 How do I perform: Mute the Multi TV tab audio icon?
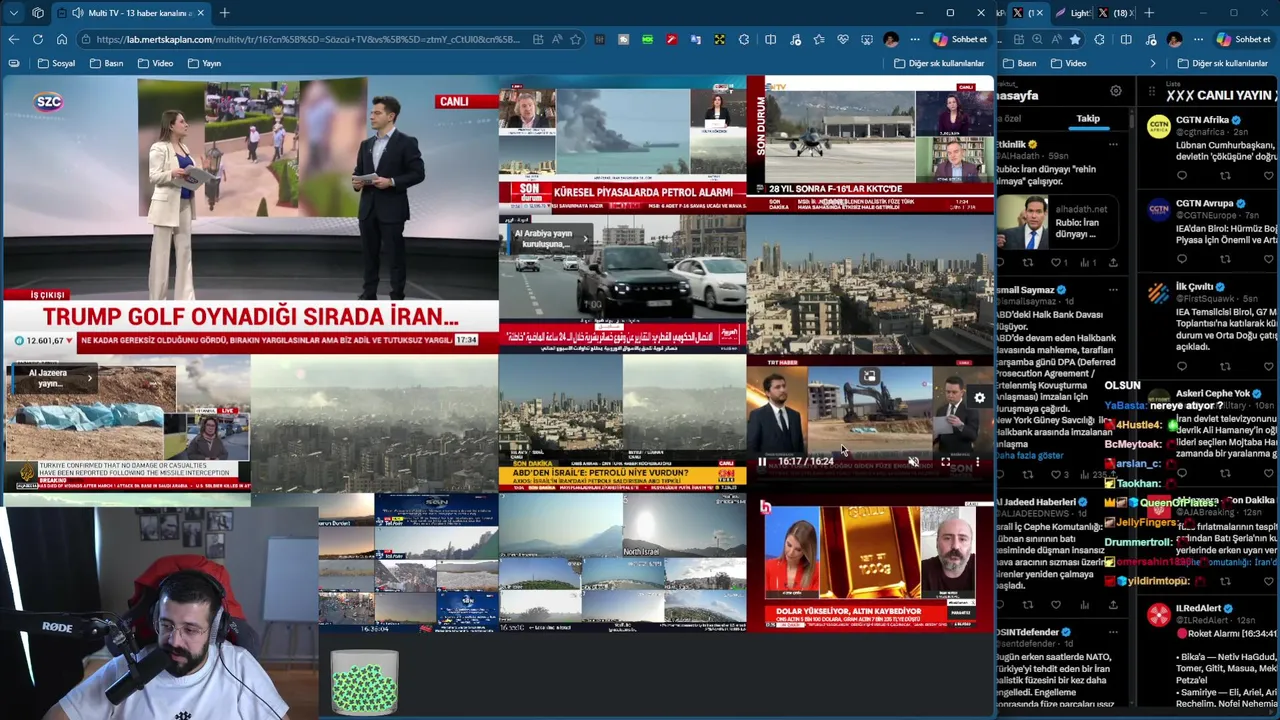pyautogui.click(x=78, y=13)
